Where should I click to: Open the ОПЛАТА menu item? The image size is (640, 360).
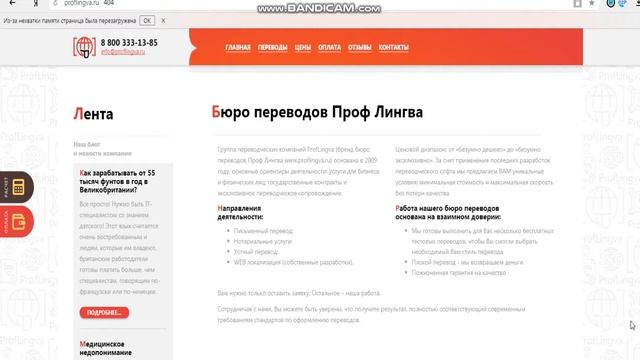coord(329,47)
